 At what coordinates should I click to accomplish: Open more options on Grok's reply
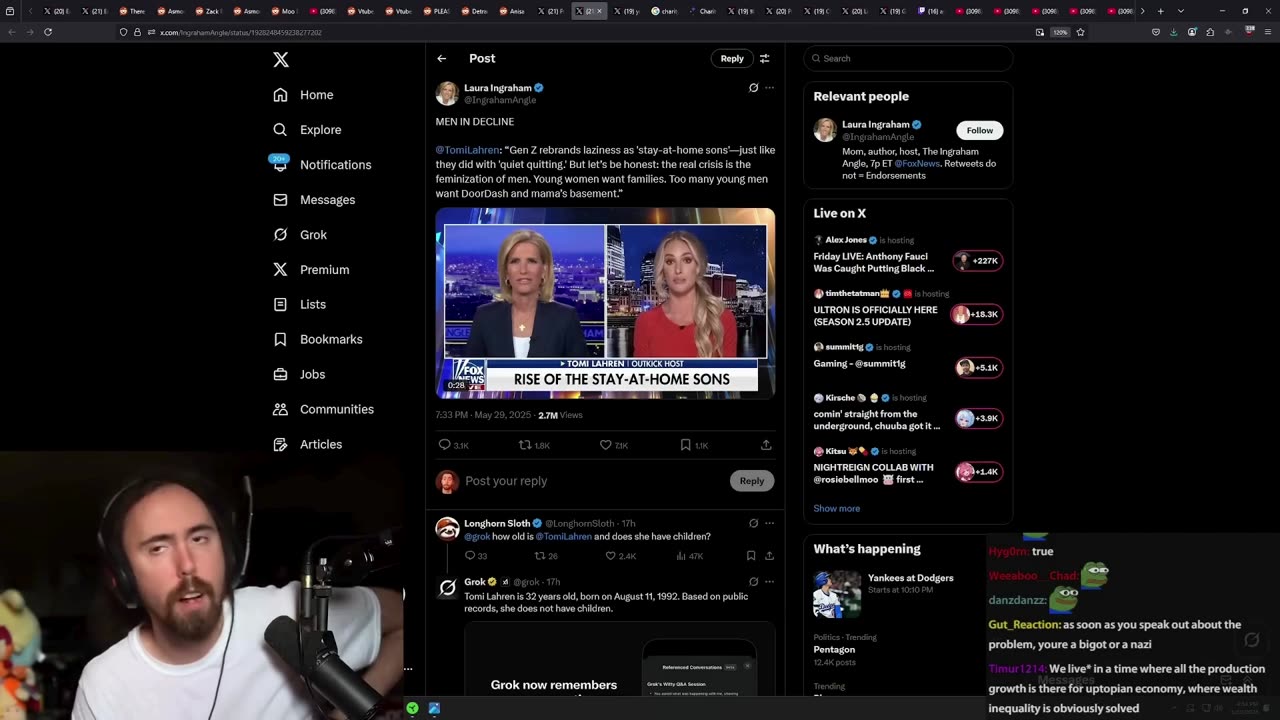pos(769,581)
